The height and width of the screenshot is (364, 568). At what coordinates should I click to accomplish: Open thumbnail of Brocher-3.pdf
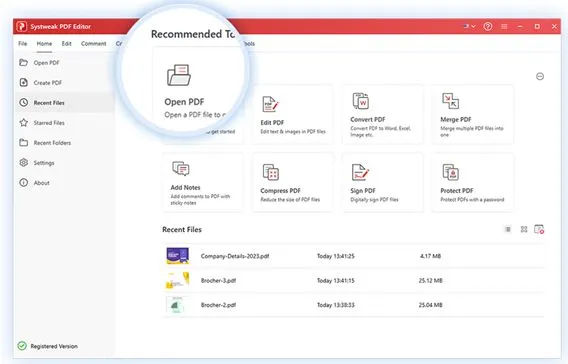pyautogui.click(x=178, y=280)
